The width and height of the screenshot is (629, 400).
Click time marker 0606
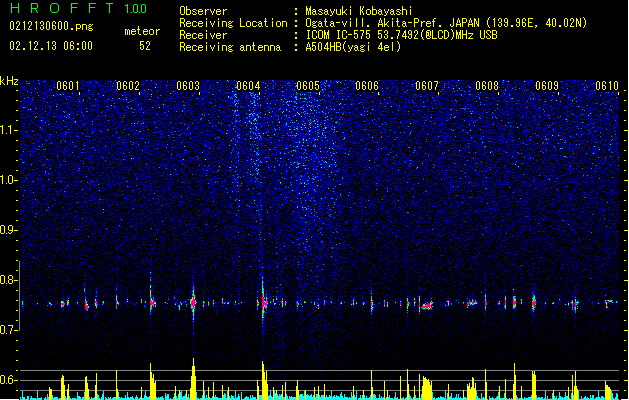(x=367, y=86)
